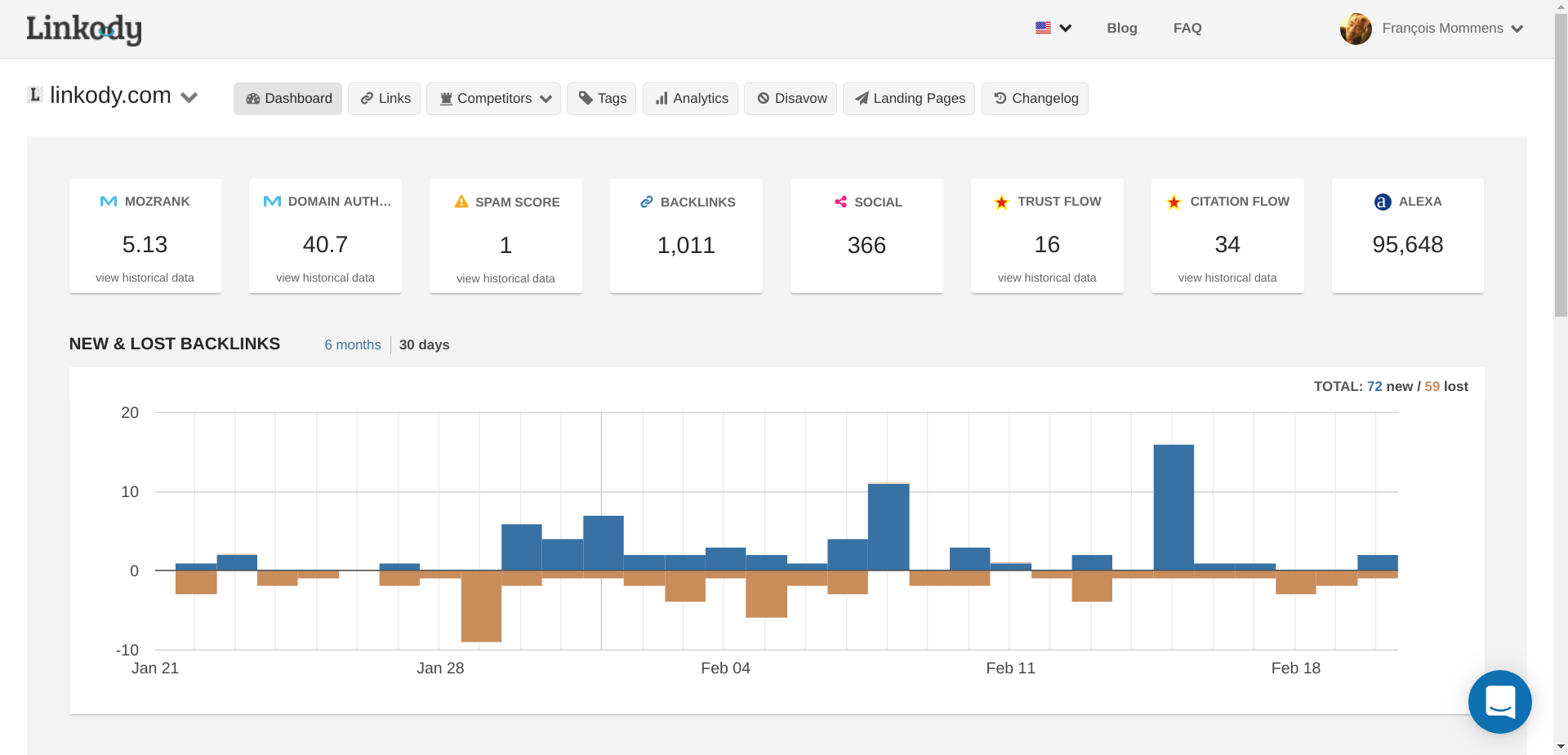Click the TOTAL 72 new / 59 lost label
The width and height of the screenshot is (1568, 755).
pos(1391,386)
